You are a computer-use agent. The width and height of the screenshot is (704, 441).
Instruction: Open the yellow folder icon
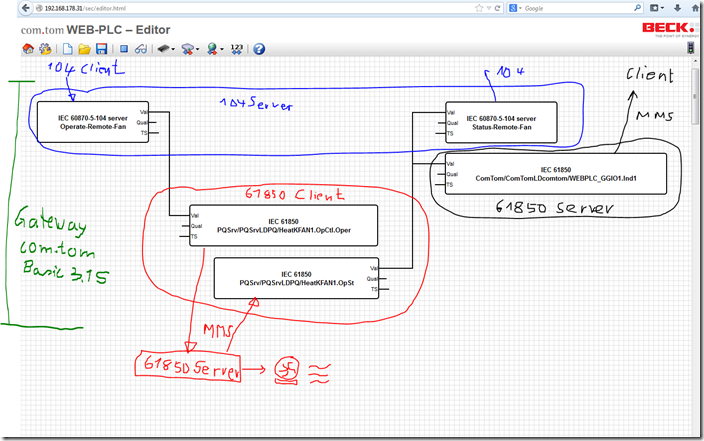(x=85, y=49)
